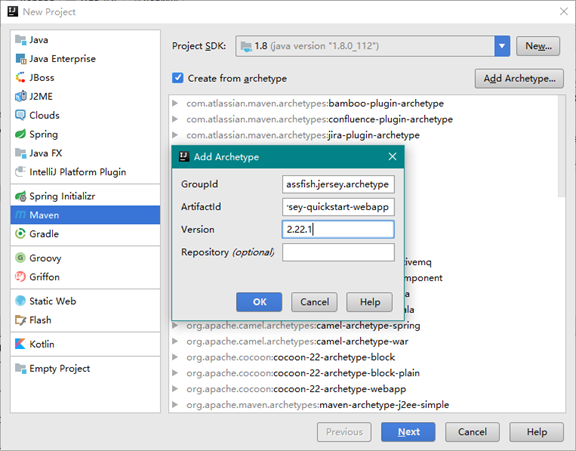Screen dimensions: 576x451
Task: Pick the Gradle icon
Action: click(x=21, y=234)
